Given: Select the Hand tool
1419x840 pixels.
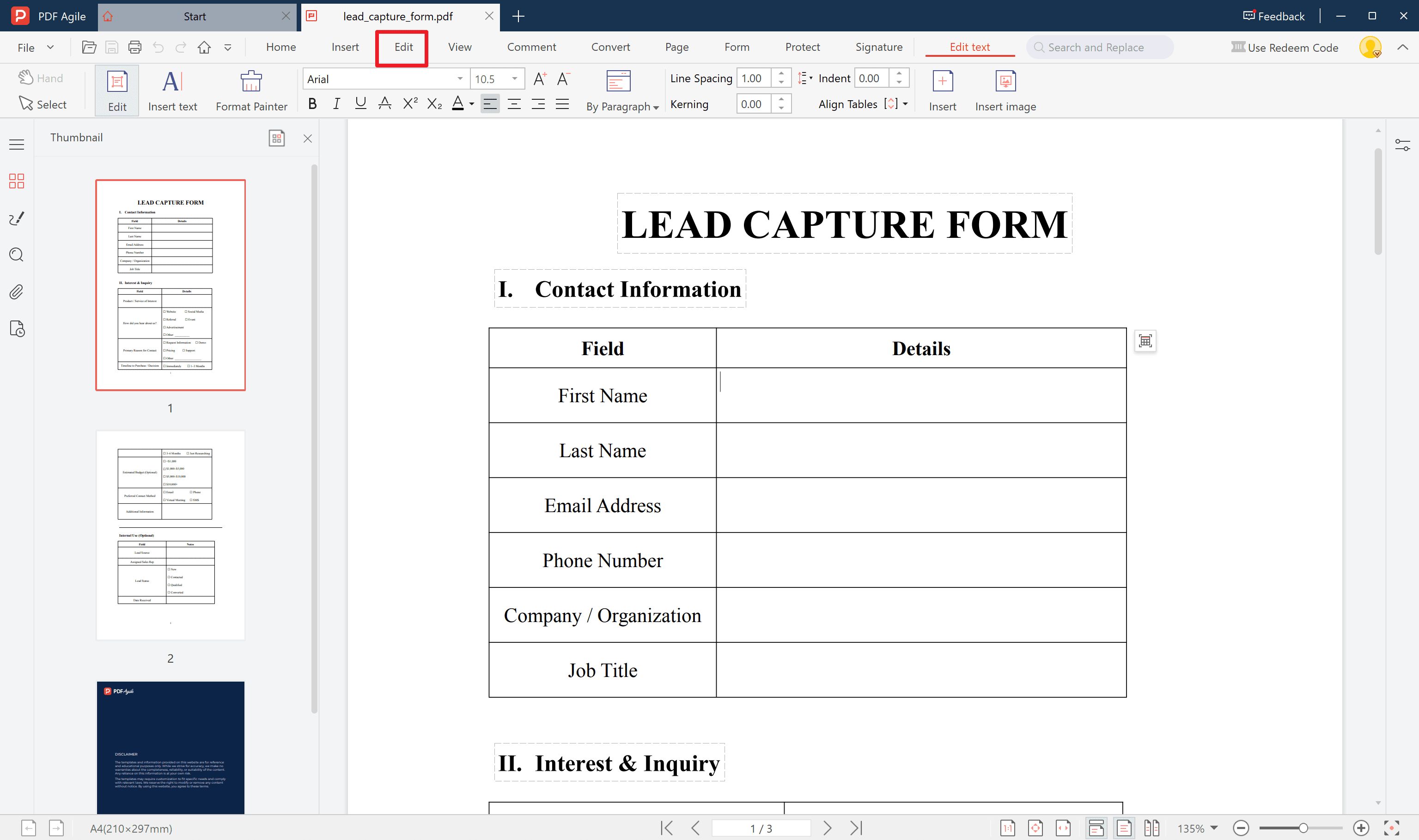Looking at the screenshot, I should coord(41,78).
